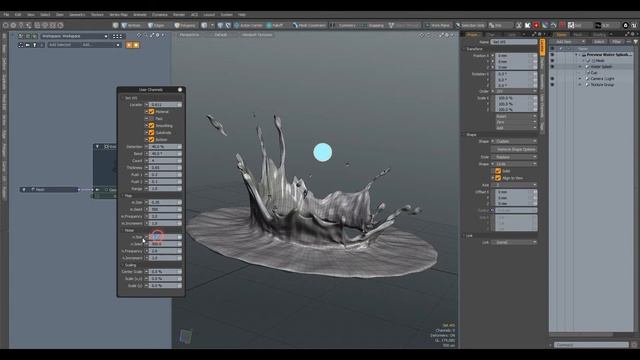Select the Mesh node in schematic
The height and width of the screenshot is (360, 640).
[49, 190]
